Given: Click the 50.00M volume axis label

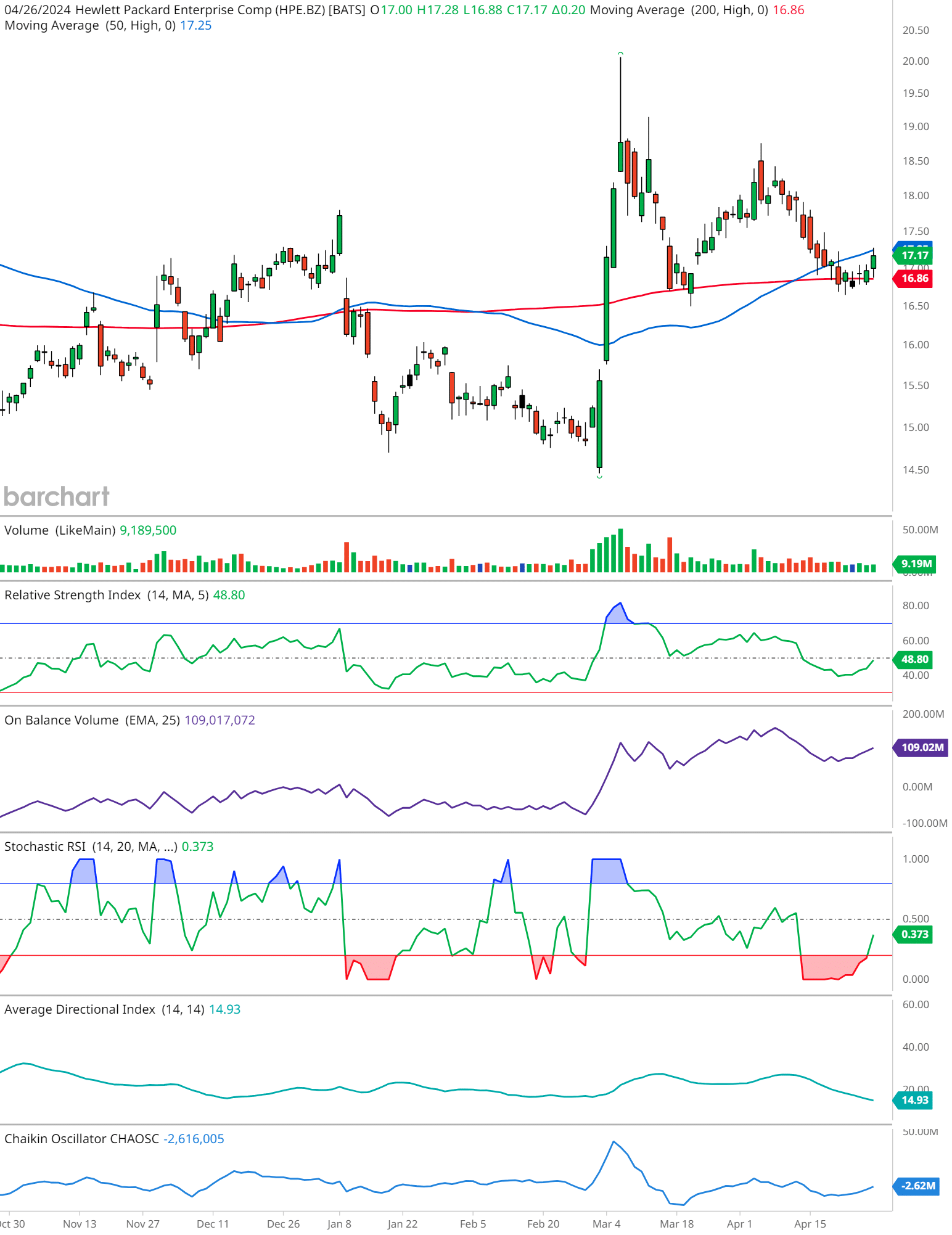Looking at the screenshot, I should pos(920,530).
